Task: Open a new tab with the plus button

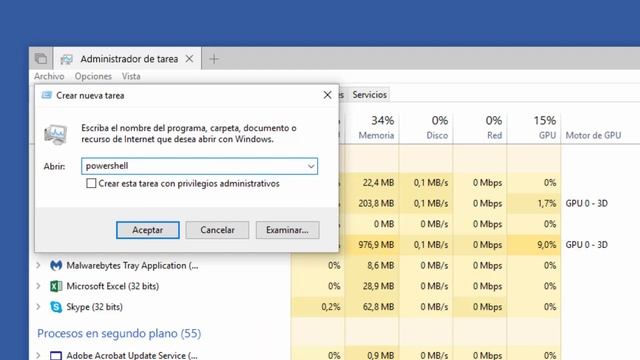Action: tap(214, 59)
